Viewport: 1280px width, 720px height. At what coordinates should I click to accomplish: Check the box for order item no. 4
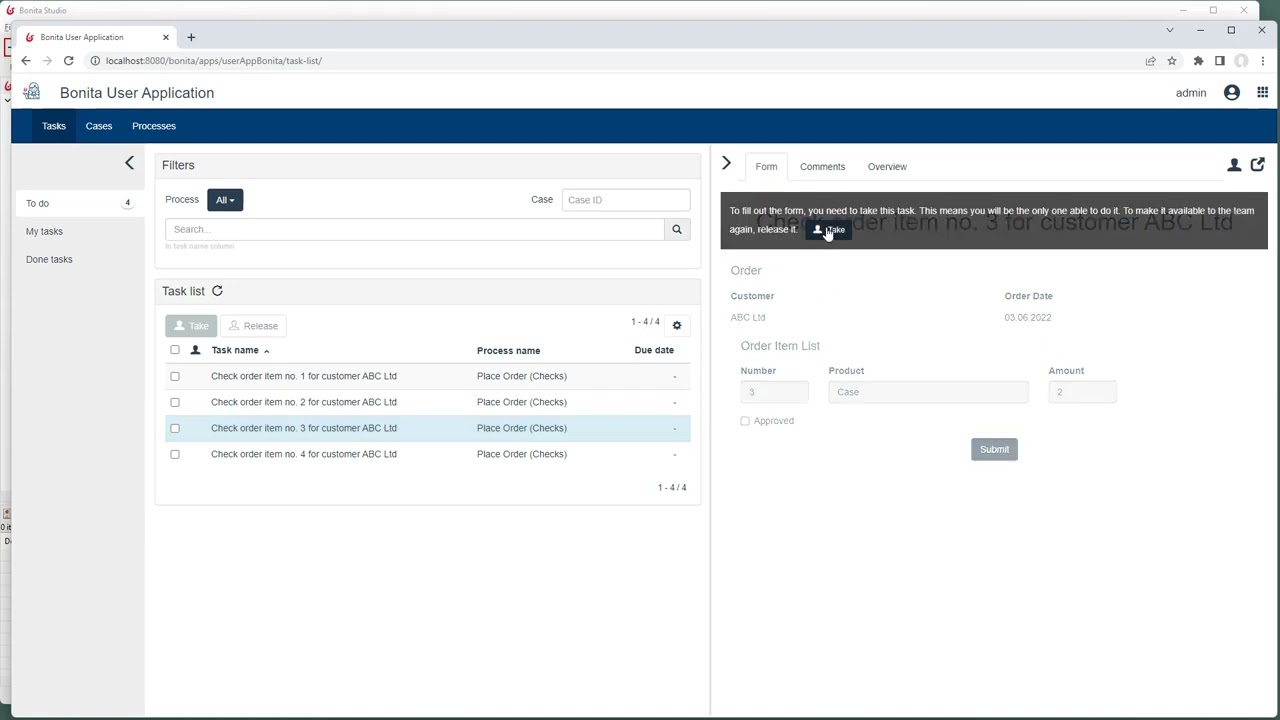click(x=175, y=454)
